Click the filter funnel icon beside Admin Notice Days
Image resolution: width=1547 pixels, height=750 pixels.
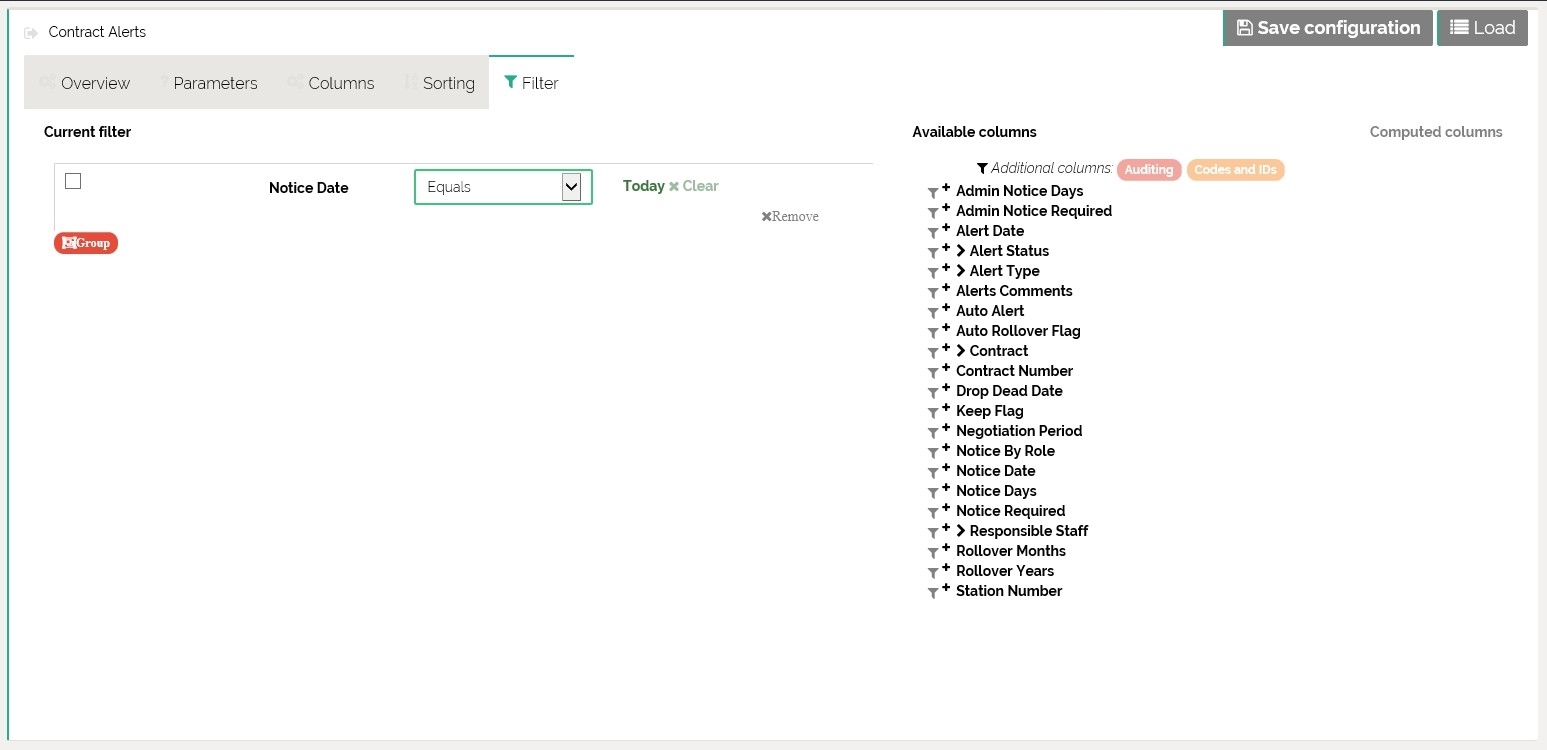coord(933,192)
